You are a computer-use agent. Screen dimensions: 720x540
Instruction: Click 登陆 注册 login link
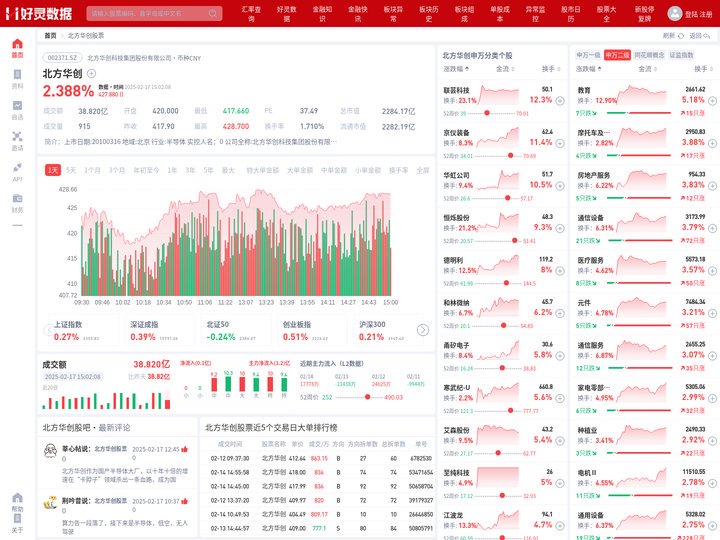(x=698, y=14)
